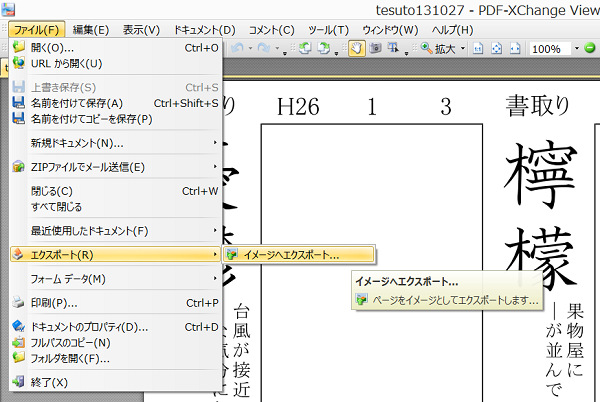Expand the フォーム データ(M) submenu
This screenshot has width=600, height=402.
(116, 279)
